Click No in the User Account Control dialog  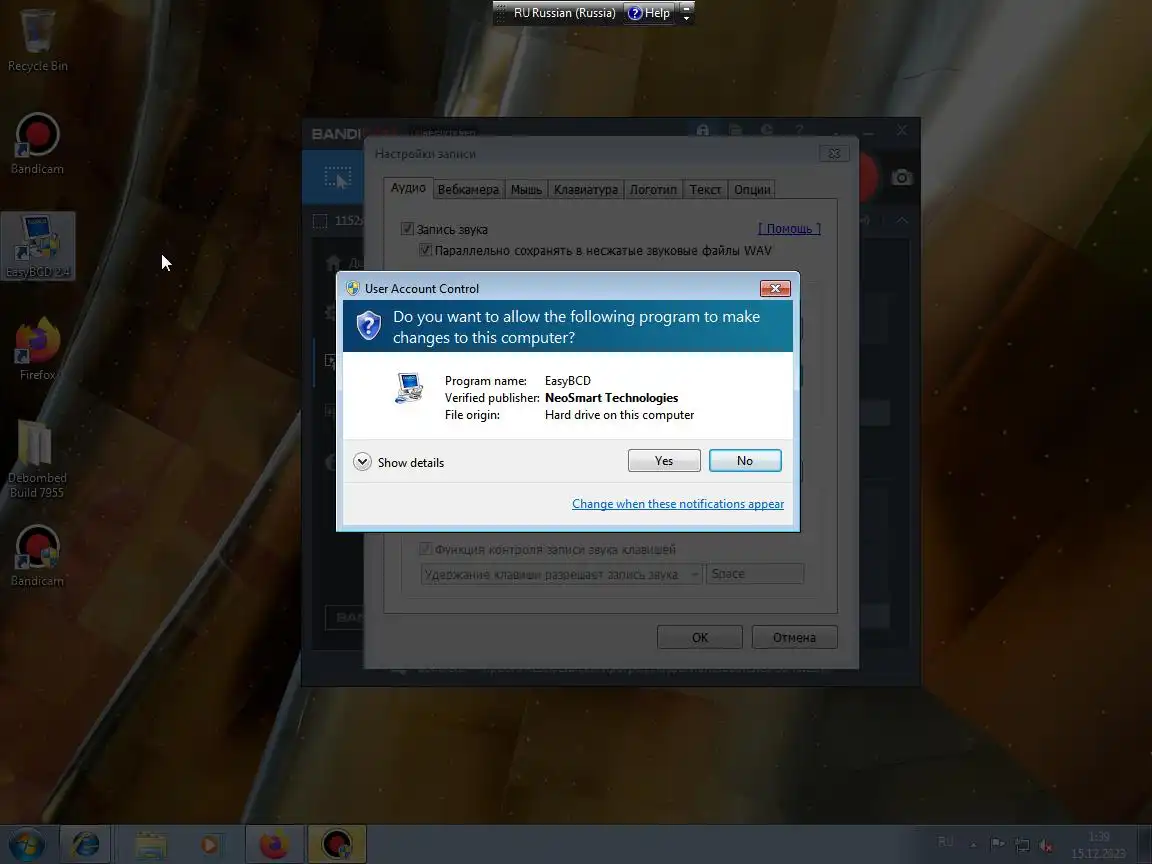(x=745, y=461)
